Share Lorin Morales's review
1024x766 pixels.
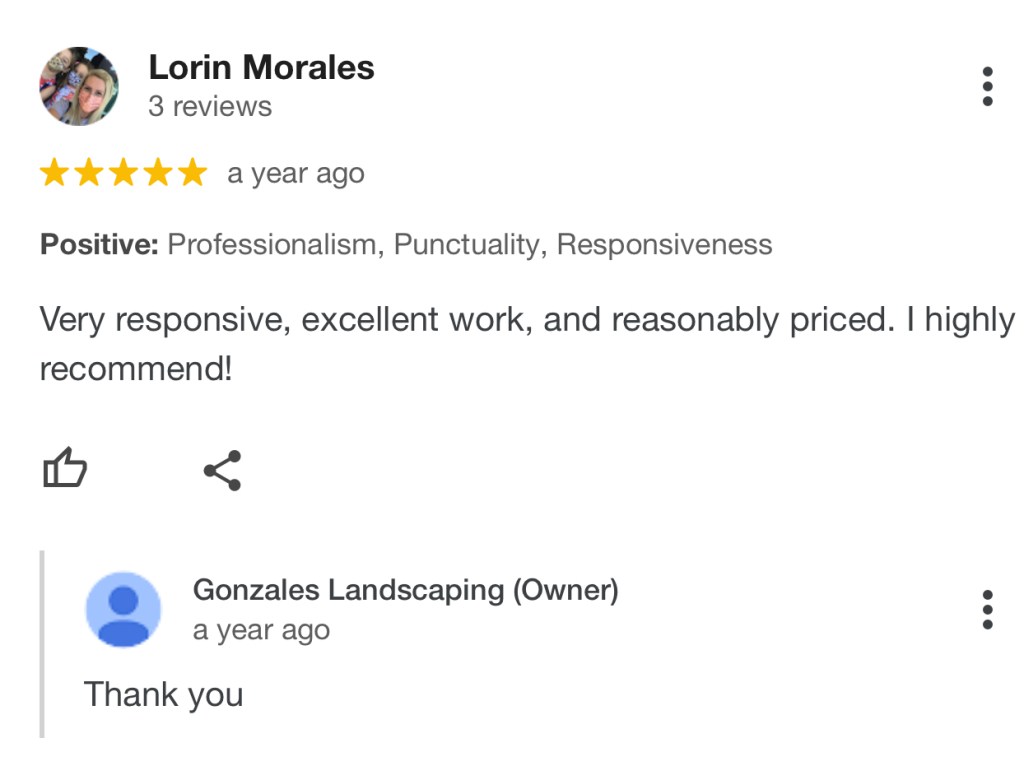pos(222,470)
